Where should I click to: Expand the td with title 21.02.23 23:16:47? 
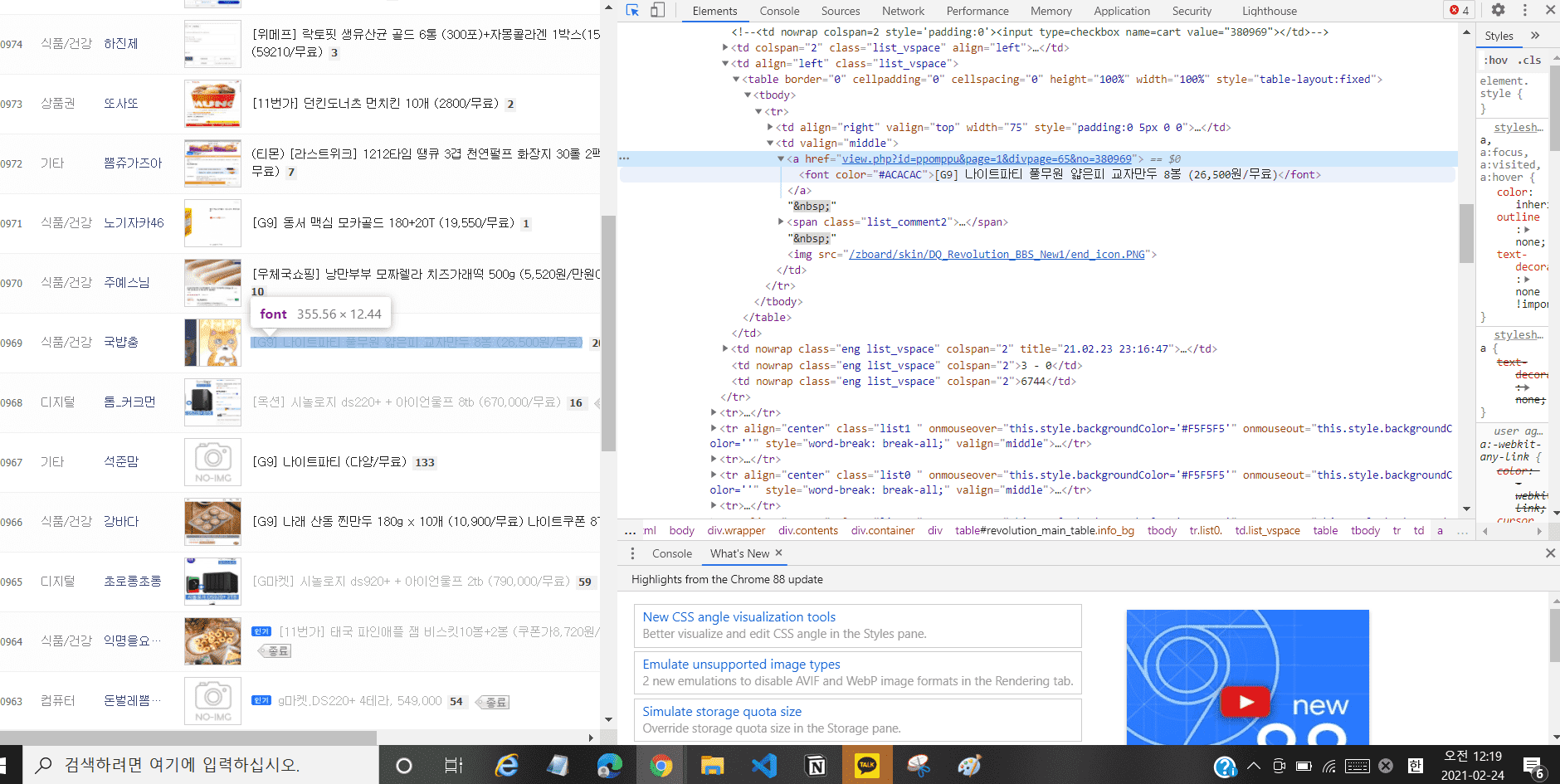pyautogui.click(x=726, y=349)
